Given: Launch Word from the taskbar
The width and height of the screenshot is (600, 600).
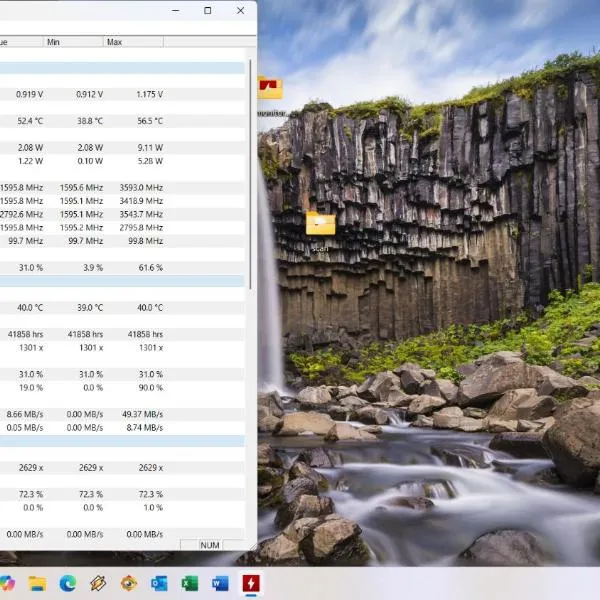Looking at the screenshot, I should coord(220,582).
